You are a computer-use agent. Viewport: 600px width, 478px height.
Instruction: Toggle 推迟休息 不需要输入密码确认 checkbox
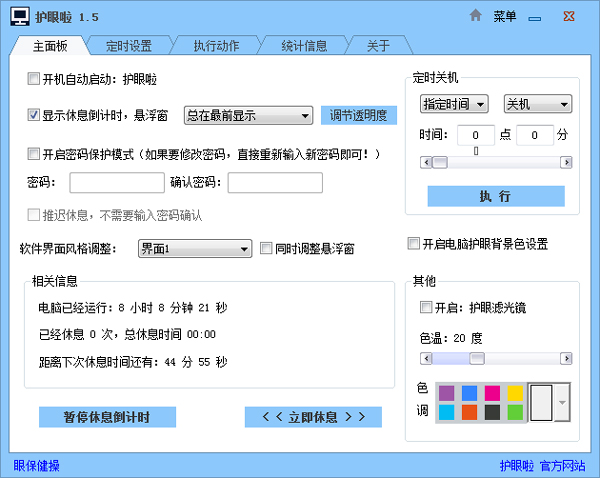(x=33, y=215)
